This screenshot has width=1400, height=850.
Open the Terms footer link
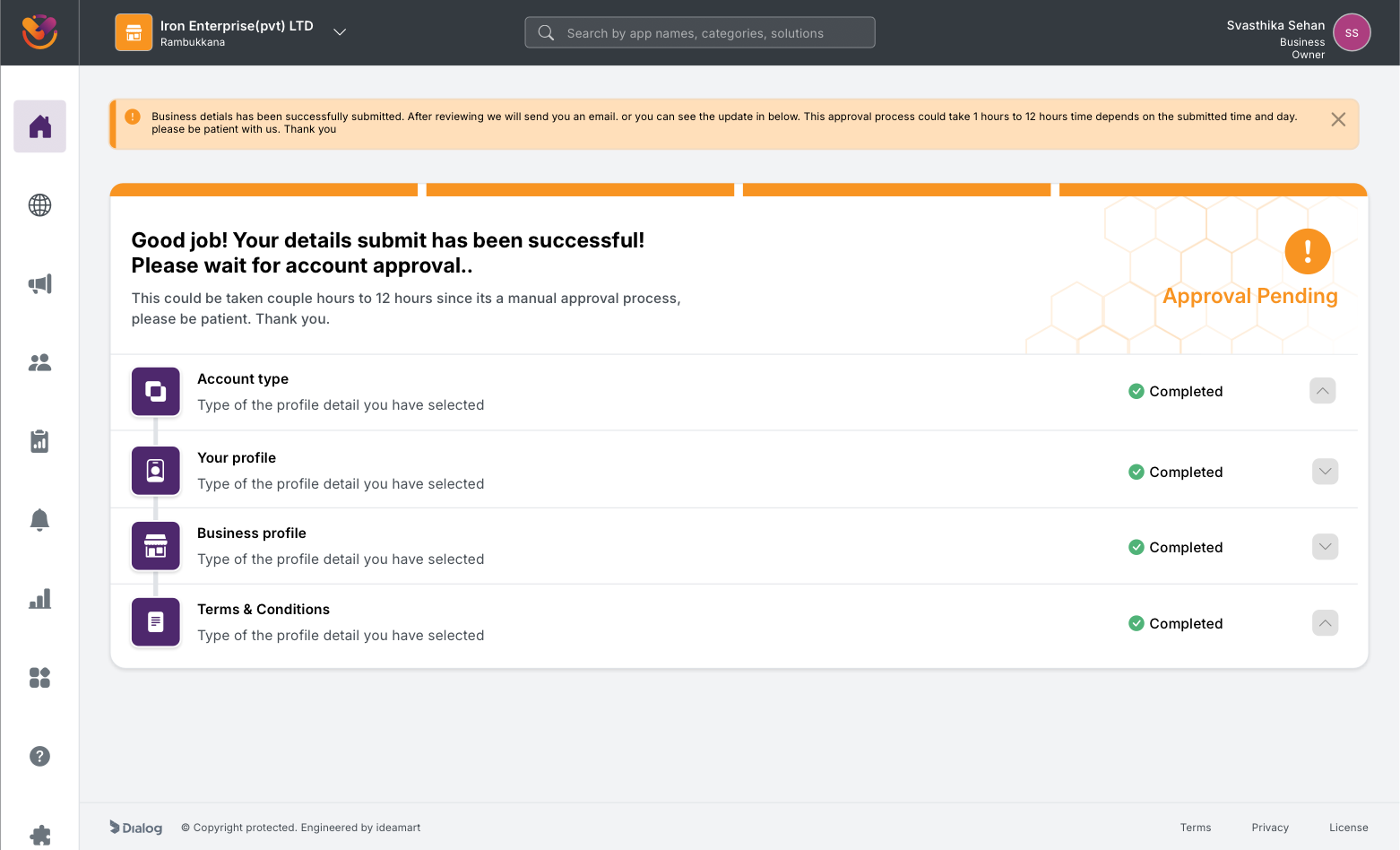point(1196,828)
